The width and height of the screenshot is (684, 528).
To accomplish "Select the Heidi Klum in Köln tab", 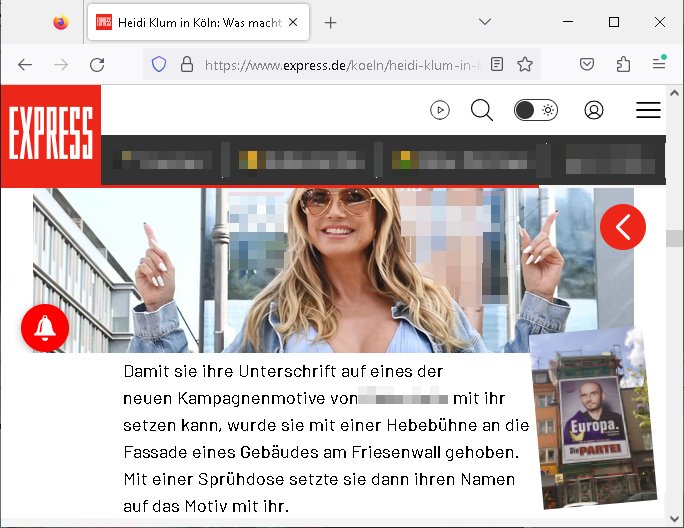I will (200, 22).
